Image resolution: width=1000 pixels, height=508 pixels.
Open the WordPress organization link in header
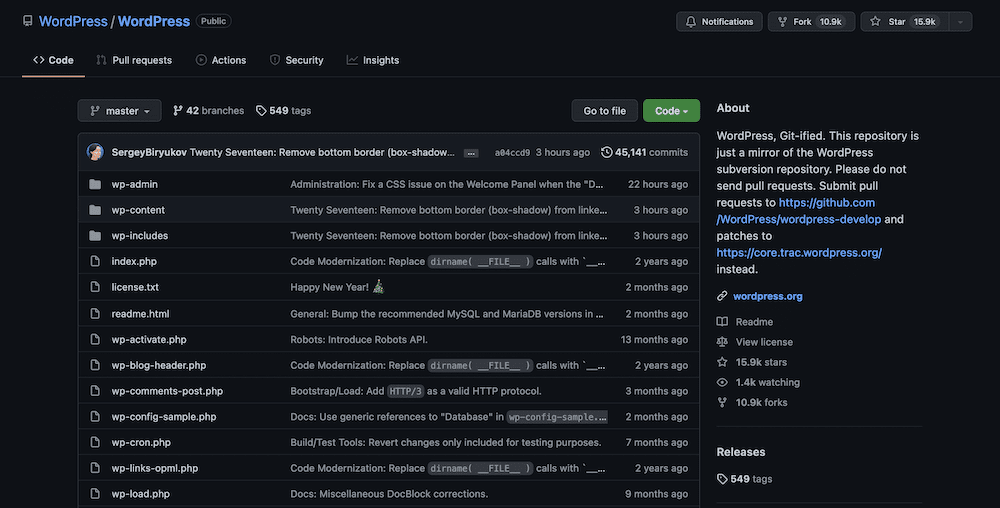pyautogui.click(x=73, y=21)
